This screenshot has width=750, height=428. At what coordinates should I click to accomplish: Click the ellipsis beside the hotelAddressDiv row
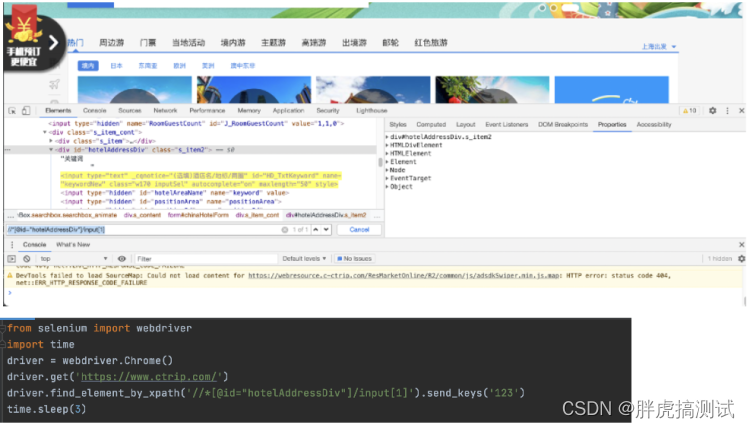(x=7, y=150)
